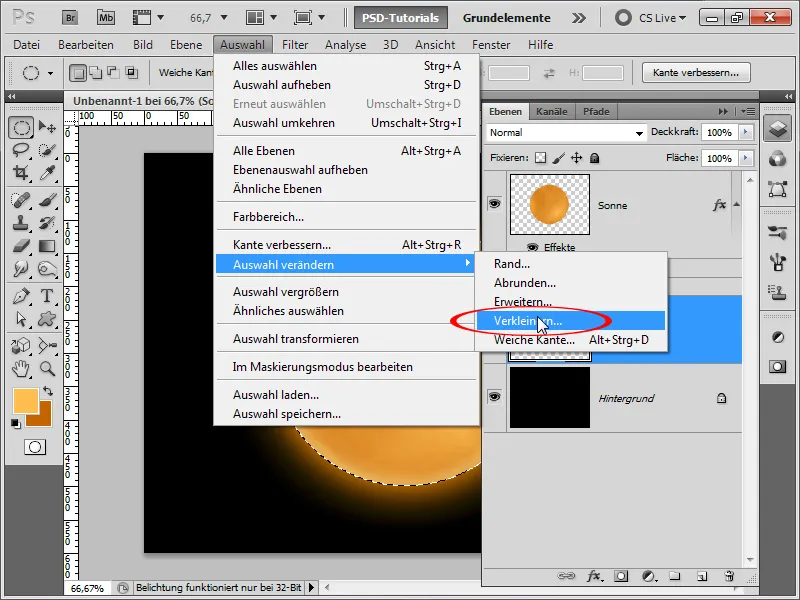Select the Spot Healing Brush tool
The height and width of the screenshot is (600, 800).
pyautogui.click(x=21, y=199)
